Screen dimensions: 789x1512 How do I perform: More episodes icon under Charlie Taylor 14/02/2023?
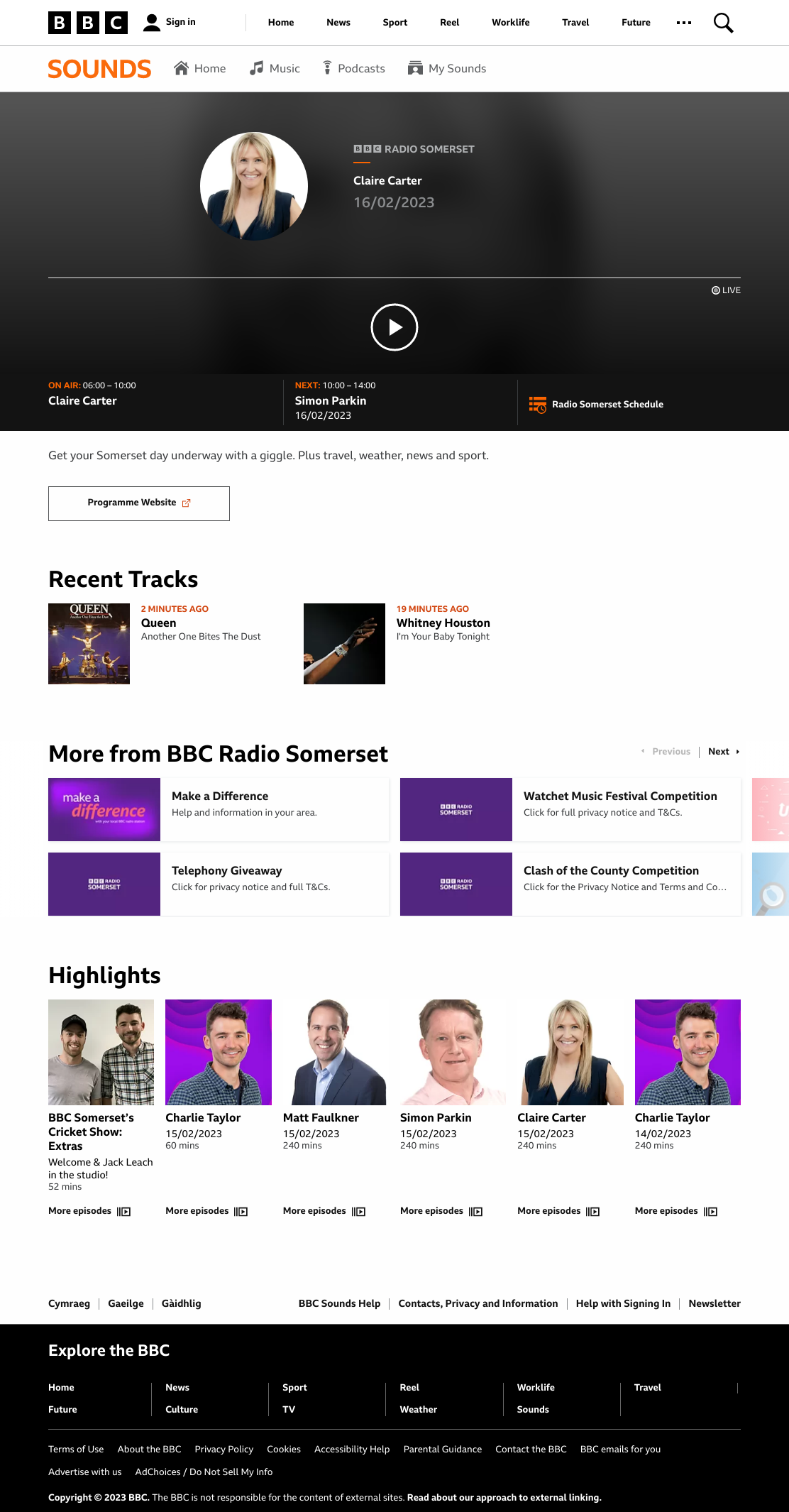coord(710,1212)
